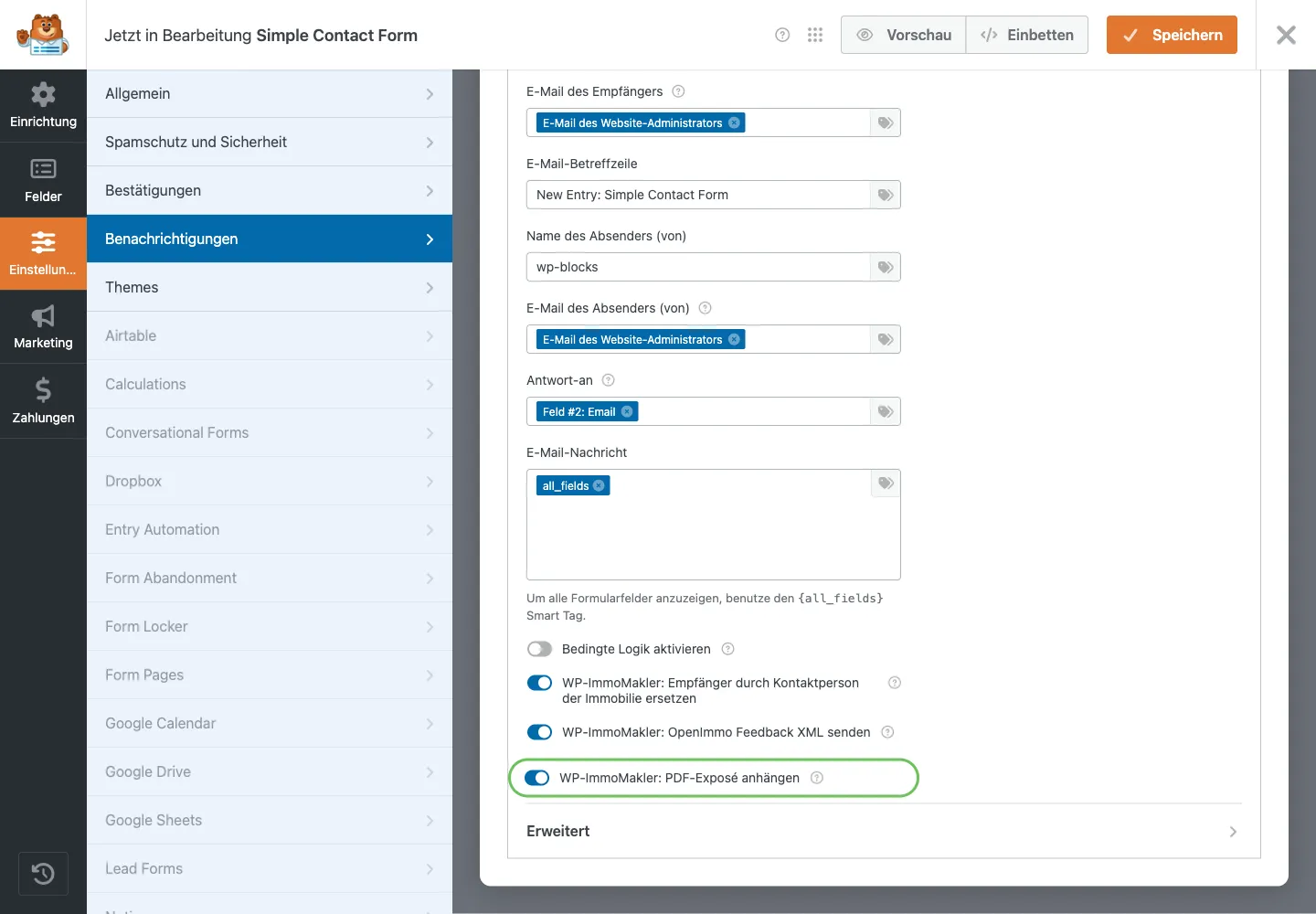Expand the Form Abandonment row chevron
The height and width of the screenshot is (914, 1316).
point(430,578)
